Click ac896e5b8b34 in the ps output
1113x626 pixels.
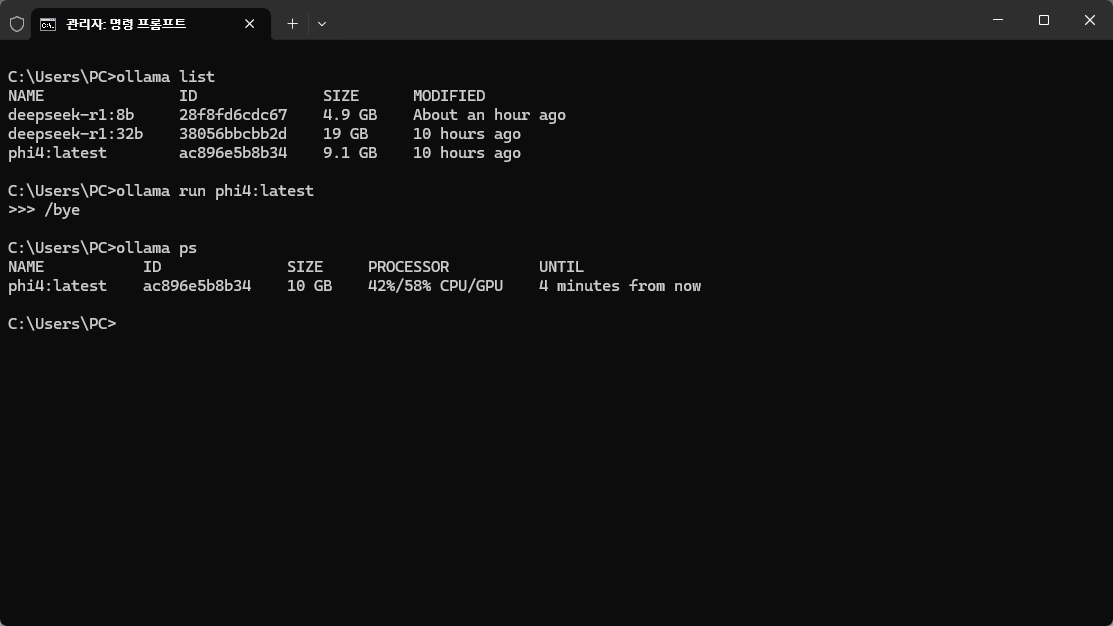[x=197, y=286]
